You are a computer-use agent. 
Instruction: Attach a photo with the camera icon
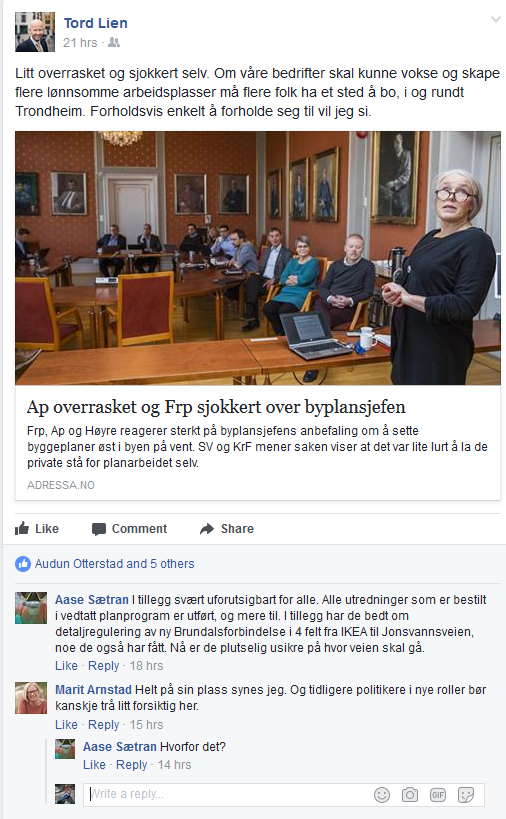point(410,795)
